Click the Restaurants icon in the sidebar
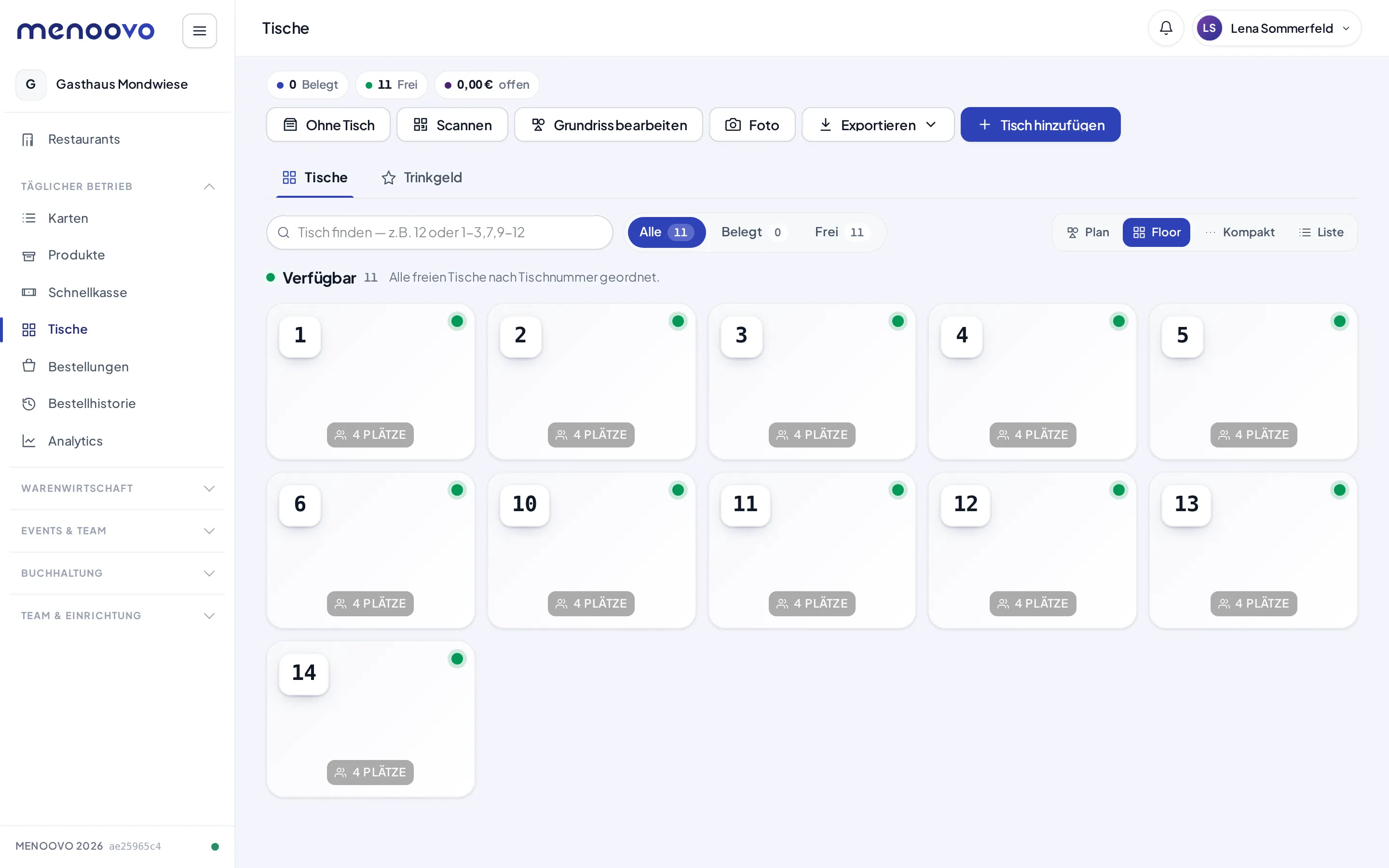1389x868 pixels. pyautogui.click(x=28, y=139)
